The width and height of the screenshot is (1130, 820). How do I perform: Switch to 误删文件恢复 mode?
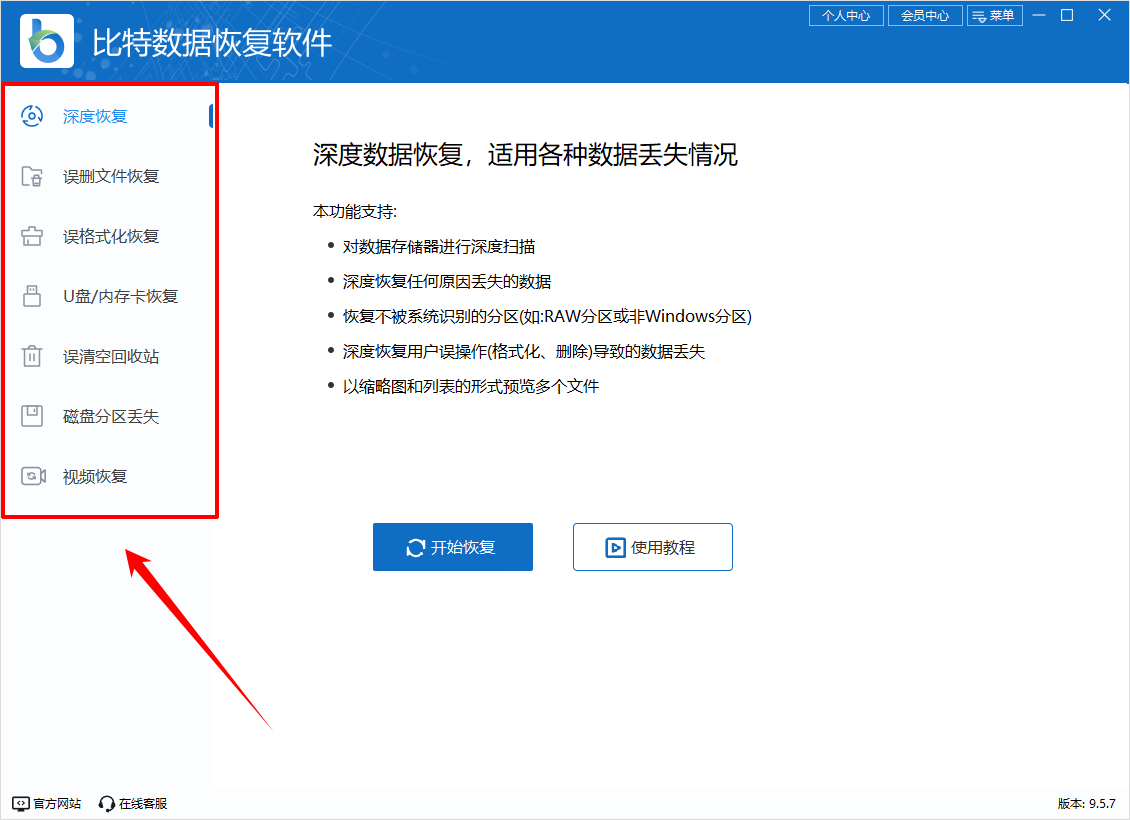point(111,176)
